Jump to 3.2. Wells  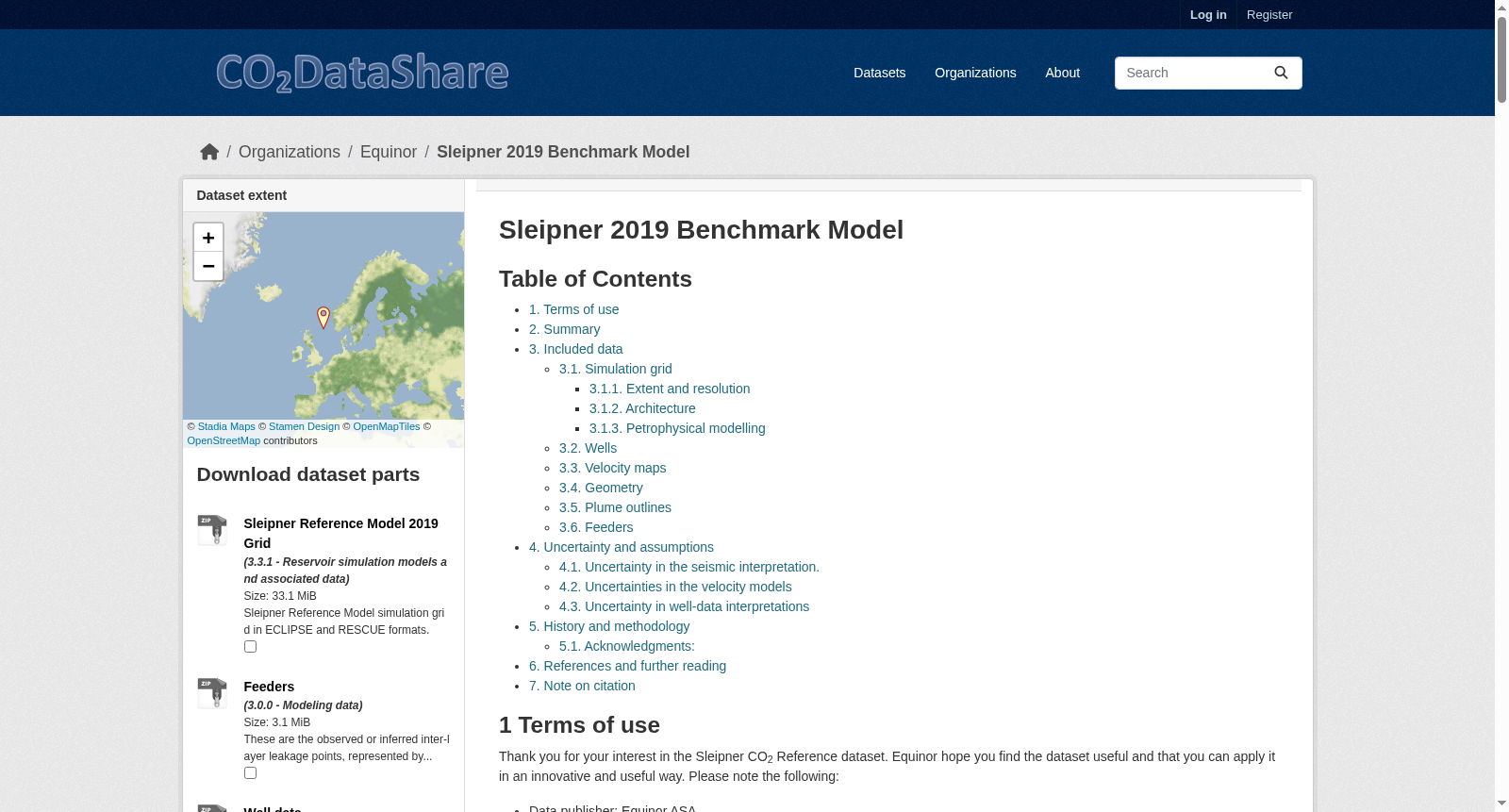(x=588, y=448)
